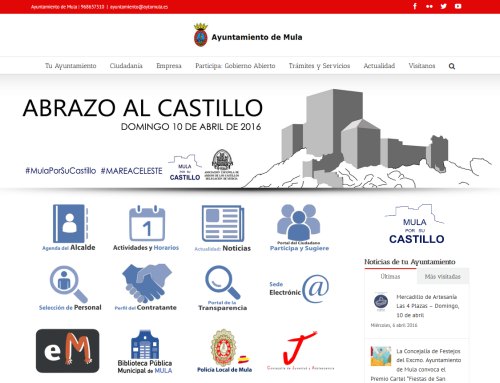Image resolution: width=500 pixels, height=383 pixels.
Task: Click Mula por su Castillo sidebar logo
Action: pyautogui.click(x=415, y=224)
